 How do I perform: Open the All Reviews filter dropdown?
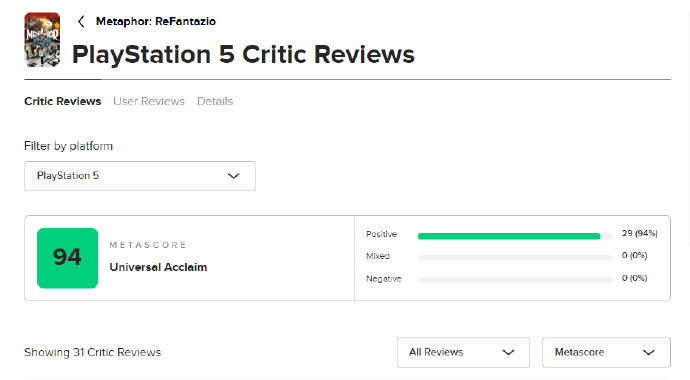[463, 352]
